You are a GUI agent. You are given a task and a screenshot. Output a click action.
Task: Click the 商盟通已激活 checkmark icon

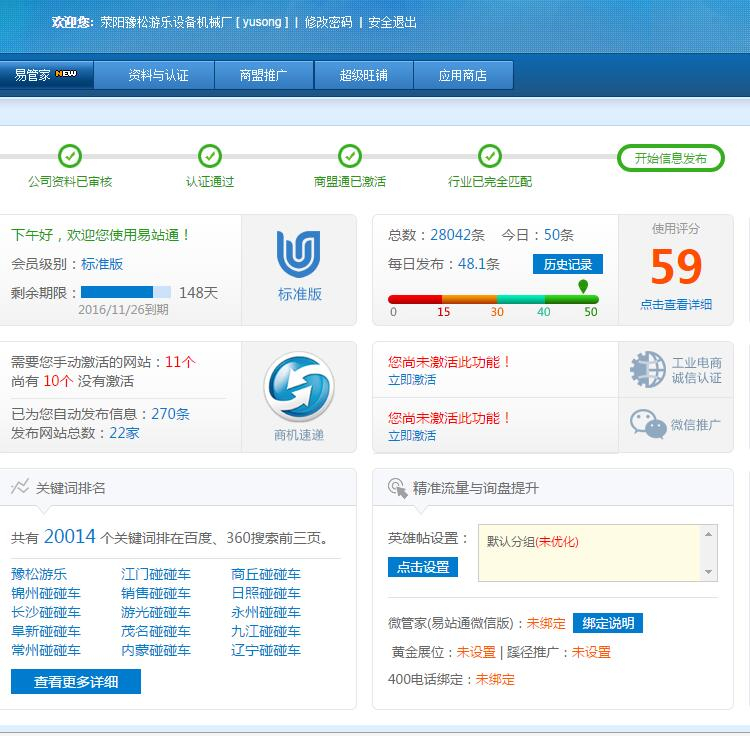pos(350,156)
